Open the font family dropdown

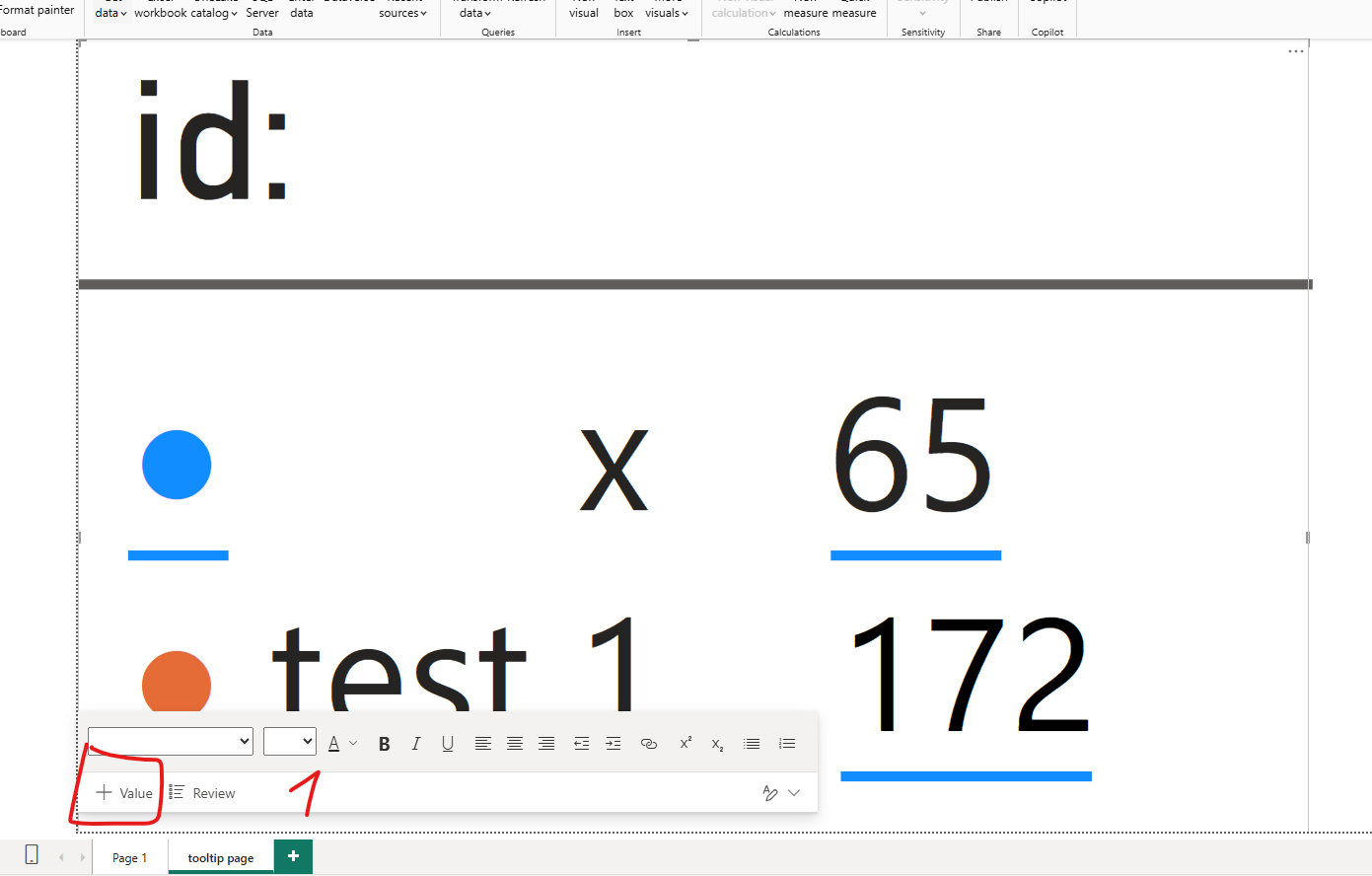pos(171,742)
